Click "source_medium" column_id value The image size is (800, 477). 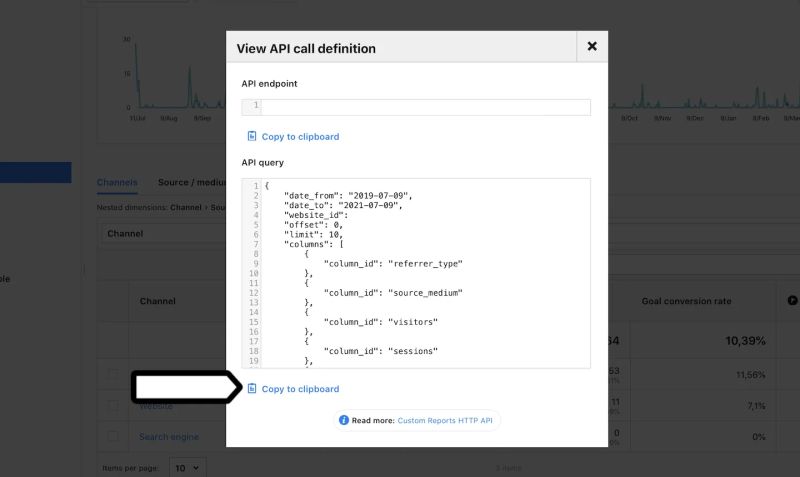[425, 293]
